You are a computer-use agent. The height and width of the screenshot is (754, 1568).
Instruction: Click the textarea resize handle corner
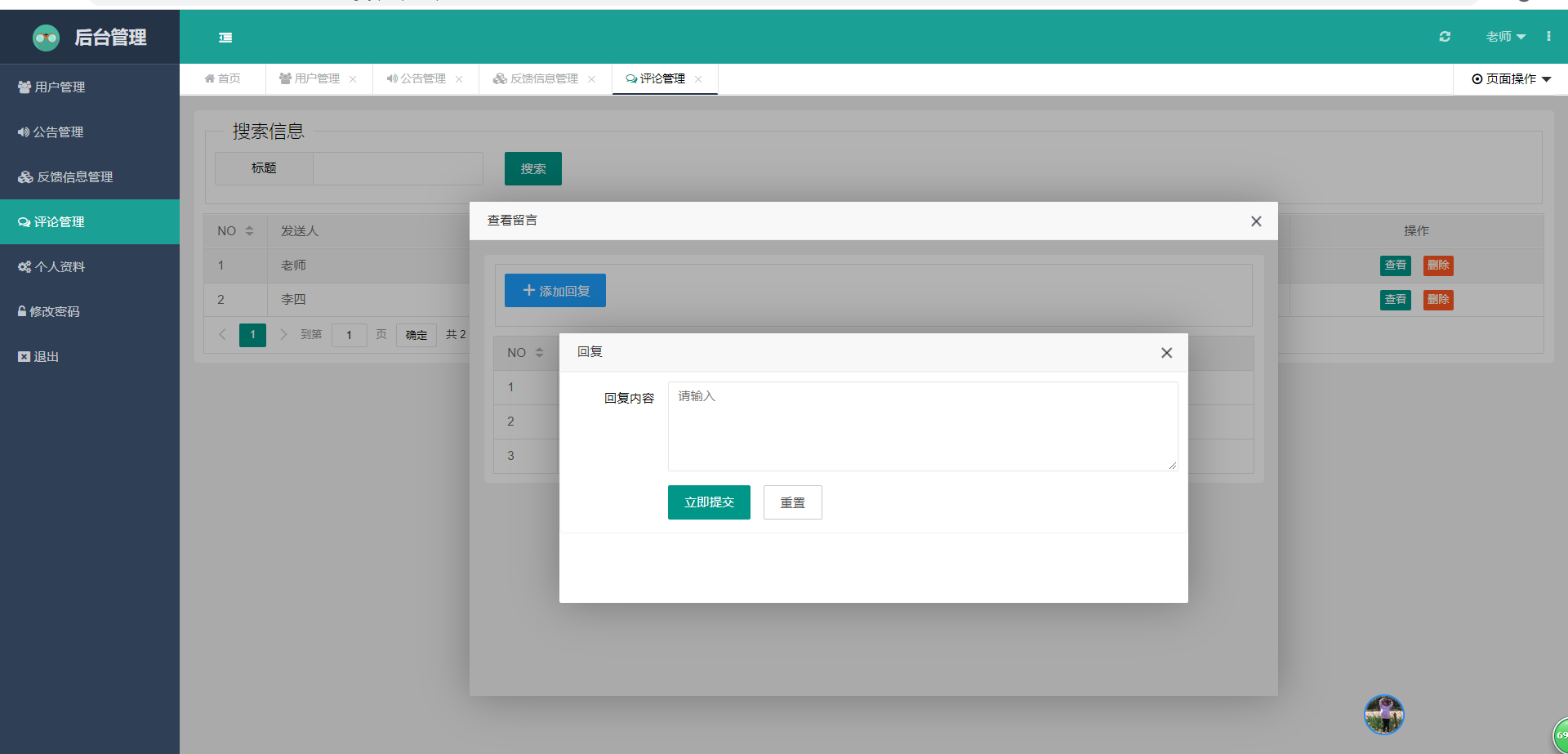pyautogui.click(x=1173, y=466)
